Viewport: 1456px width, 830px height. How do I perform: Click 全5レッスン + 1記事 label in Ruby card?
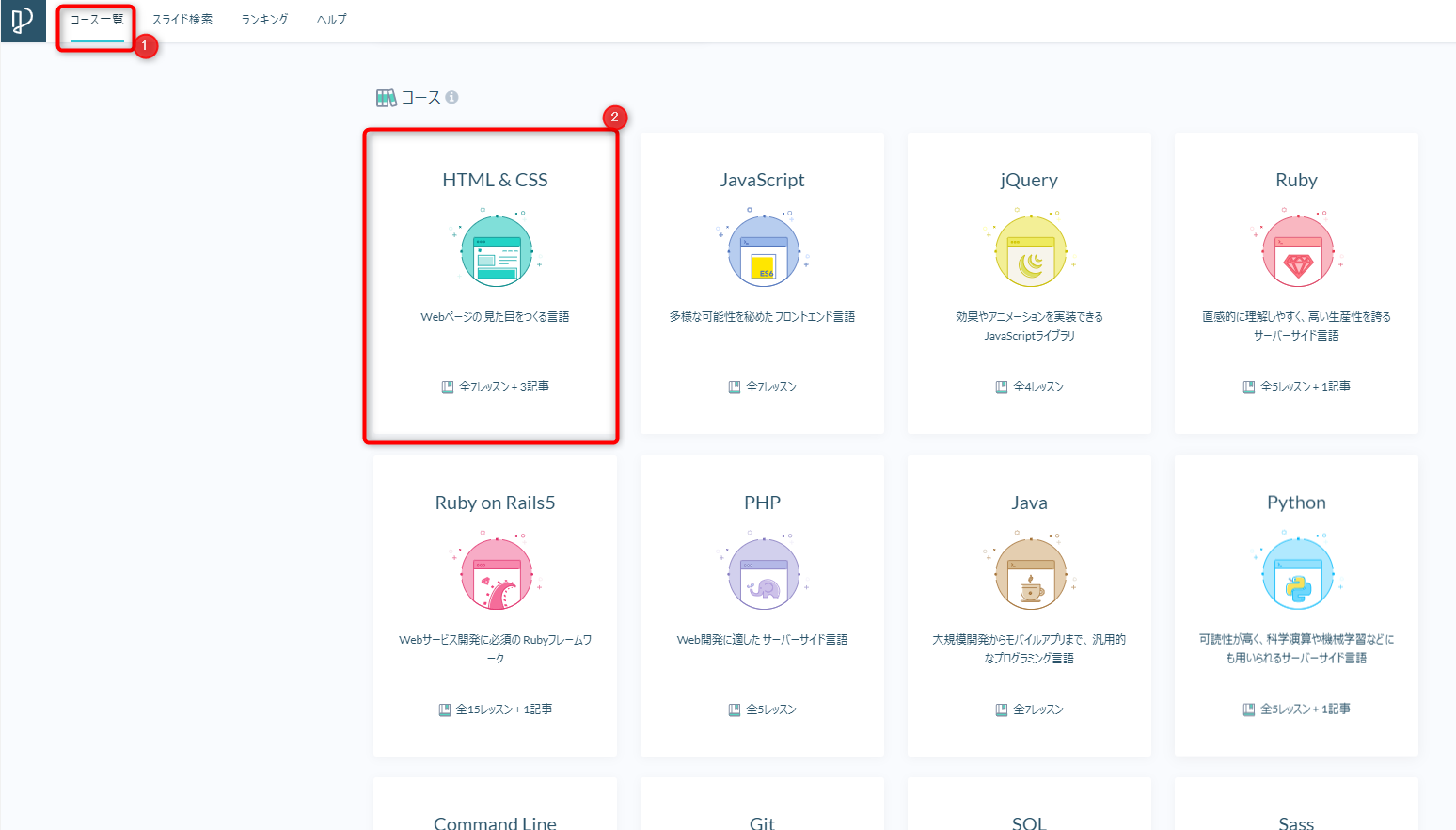pyautogui.click(x=1306, y=387)
